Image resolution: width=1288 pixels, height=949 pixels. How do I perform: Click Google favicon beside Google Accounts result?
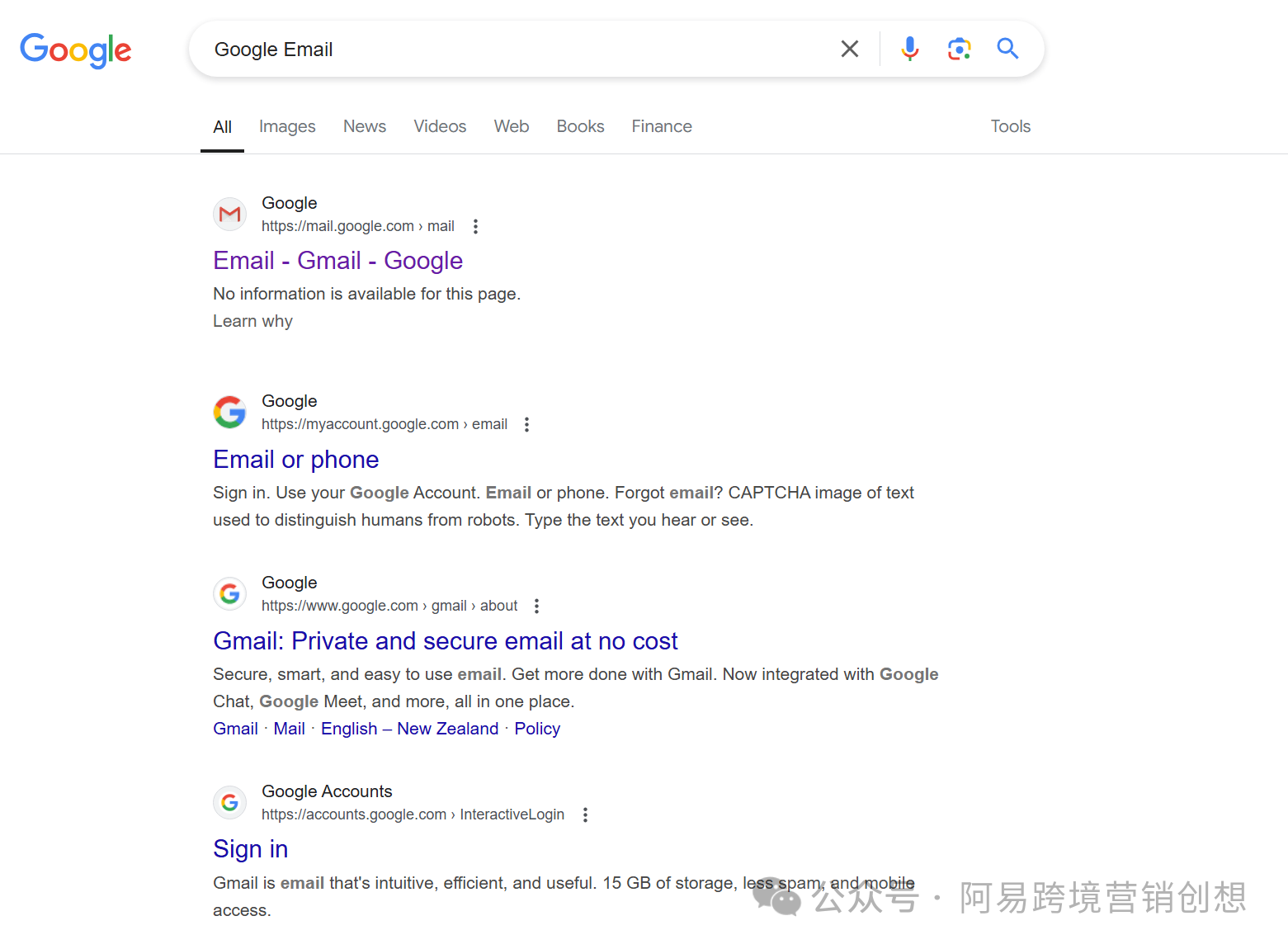[230, 802]
